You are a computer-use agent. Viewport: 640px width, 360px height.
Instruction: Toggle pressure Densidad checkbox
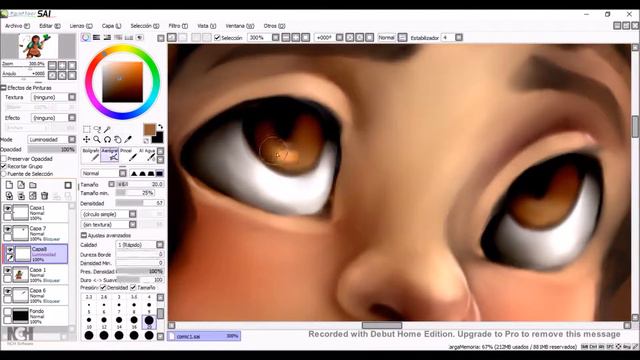point(103,288)
